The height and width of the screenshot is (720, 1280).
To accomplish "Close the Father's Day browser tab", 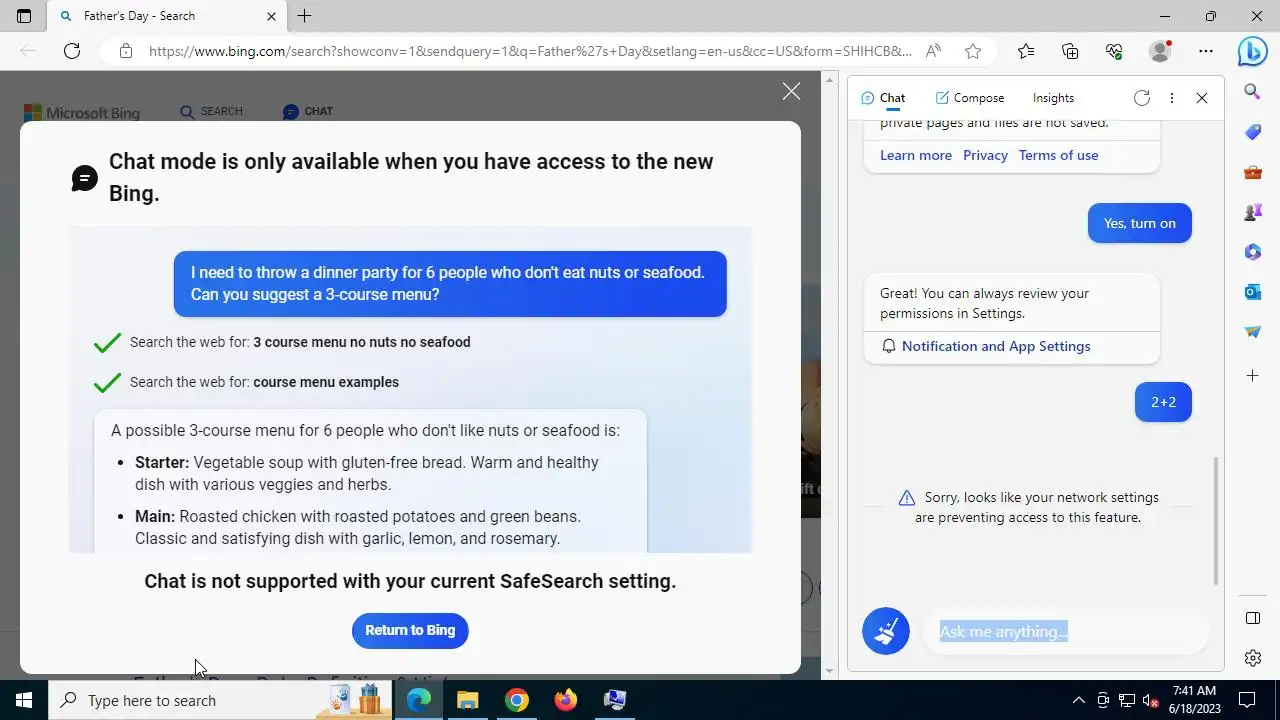I will (271, 16).
